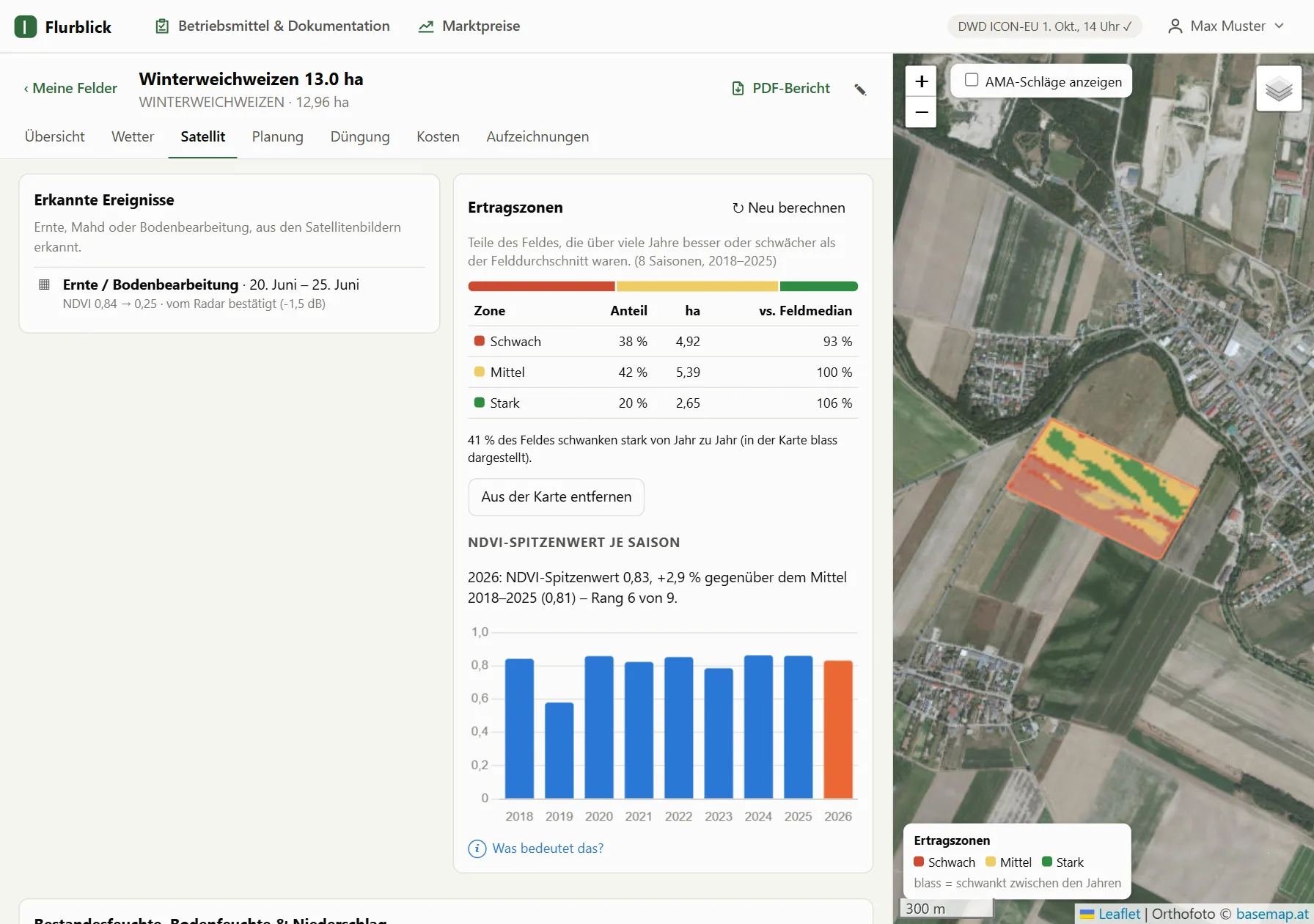Open the DWD ICON-EU forecast status pill
1314x924 pixels.
tap(1044, 26)
